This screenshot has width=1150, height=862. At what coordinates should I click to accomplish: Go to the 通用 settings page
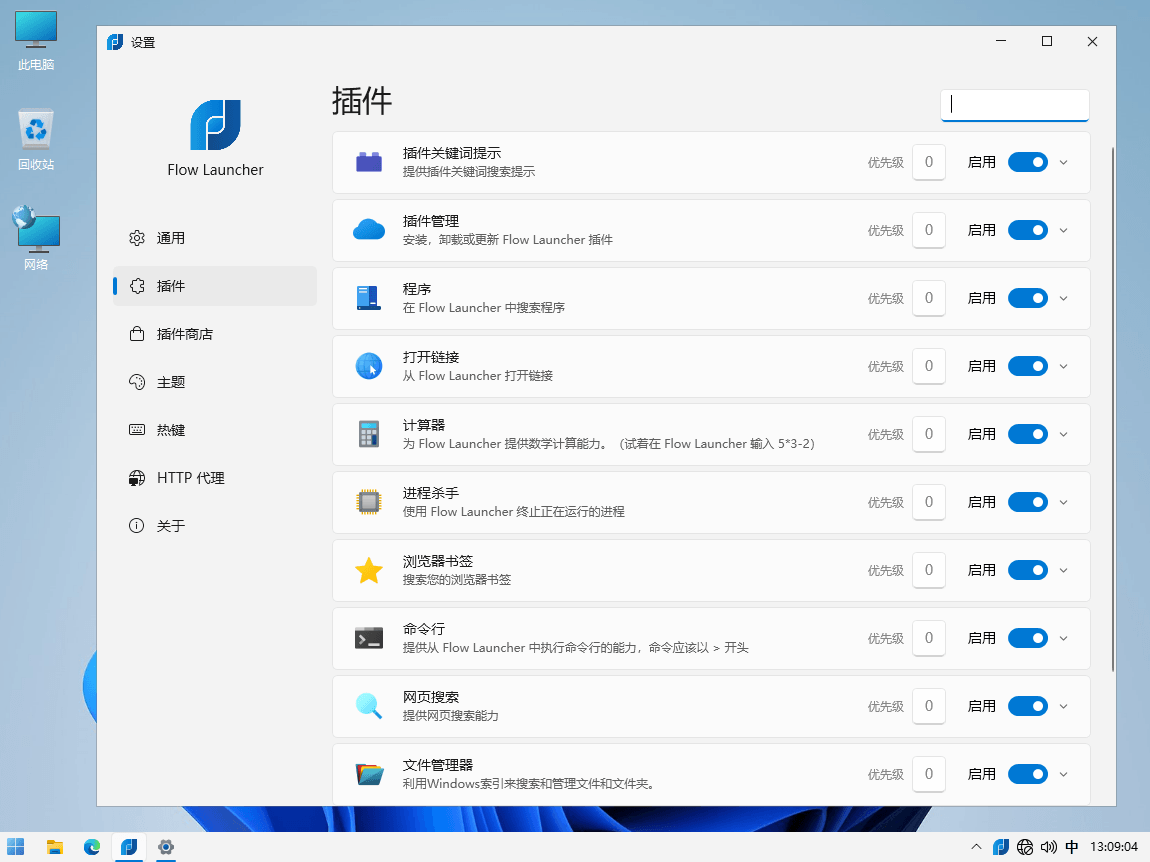tap(215, 238)
